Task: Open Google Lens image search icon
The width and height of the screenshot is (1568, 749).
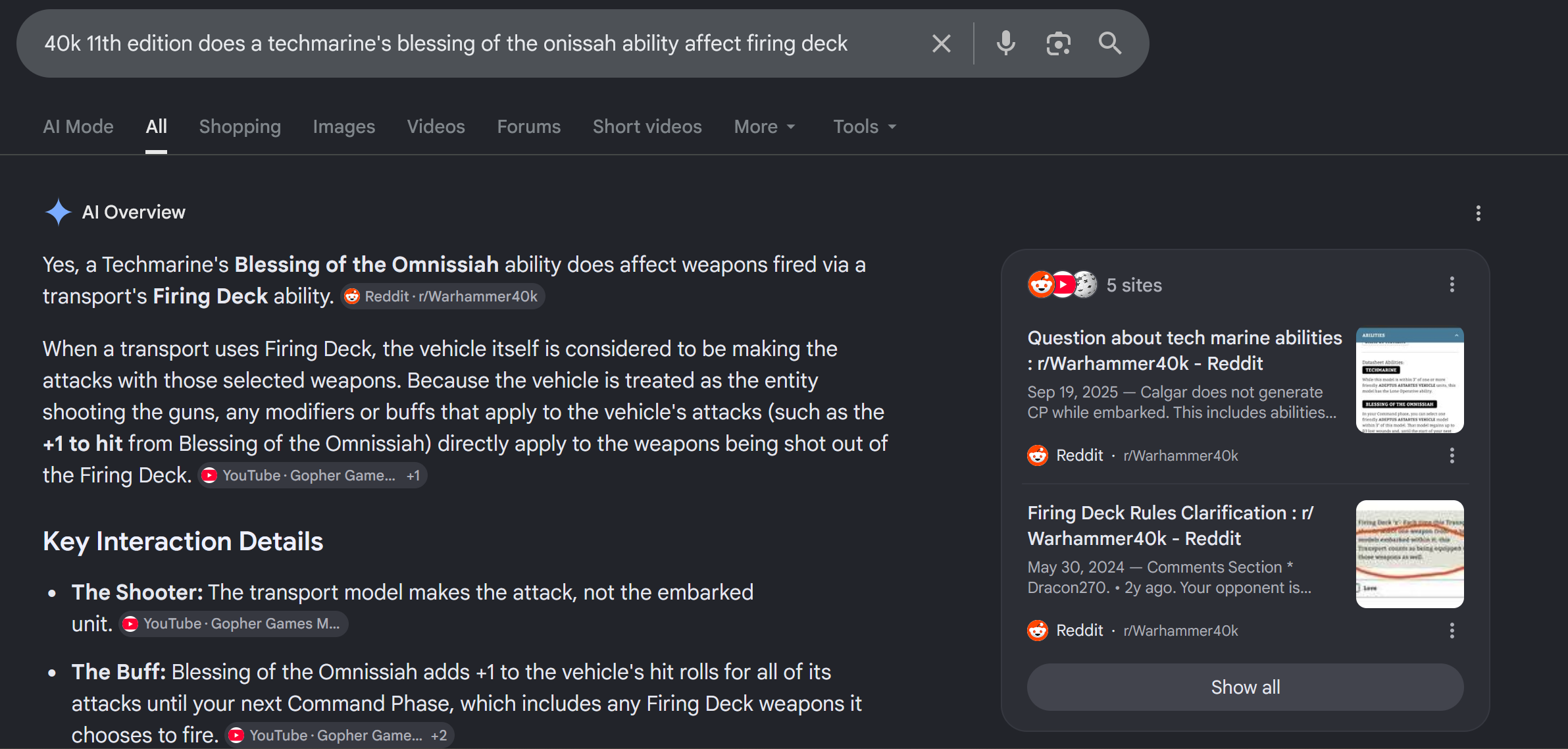Action: 1058,43
